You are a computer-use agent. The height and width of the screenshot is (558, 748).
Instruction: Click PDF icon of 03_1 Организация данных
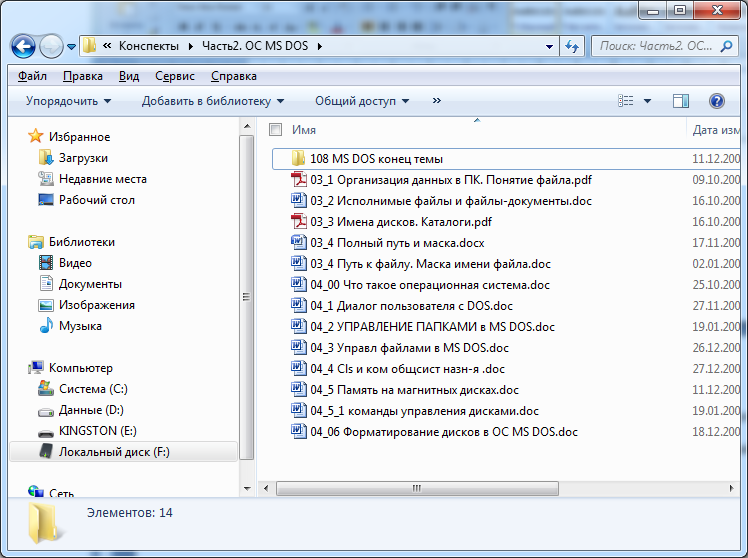299,179
